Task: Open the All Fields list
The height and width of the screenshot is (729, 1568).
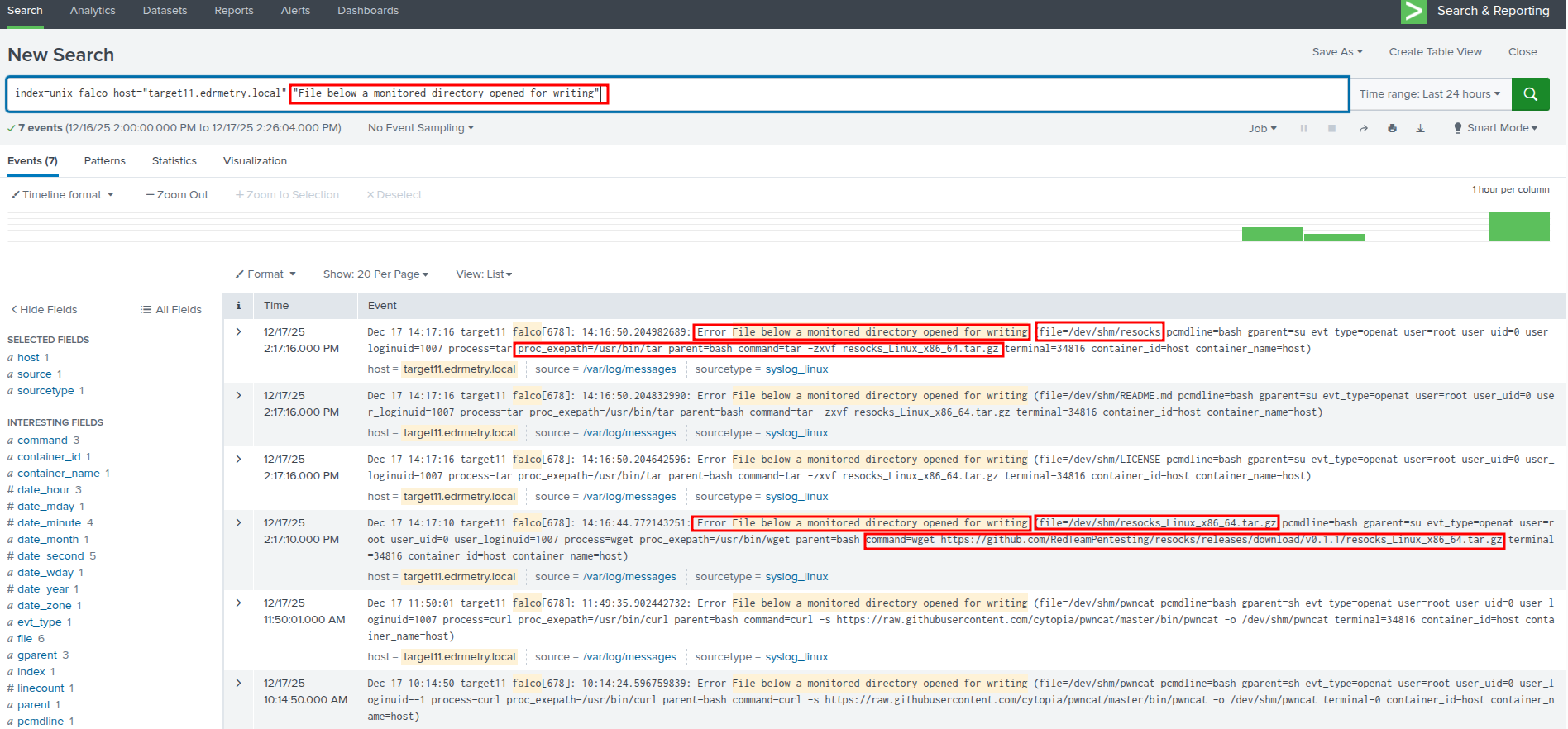Action: click(171, 310)
